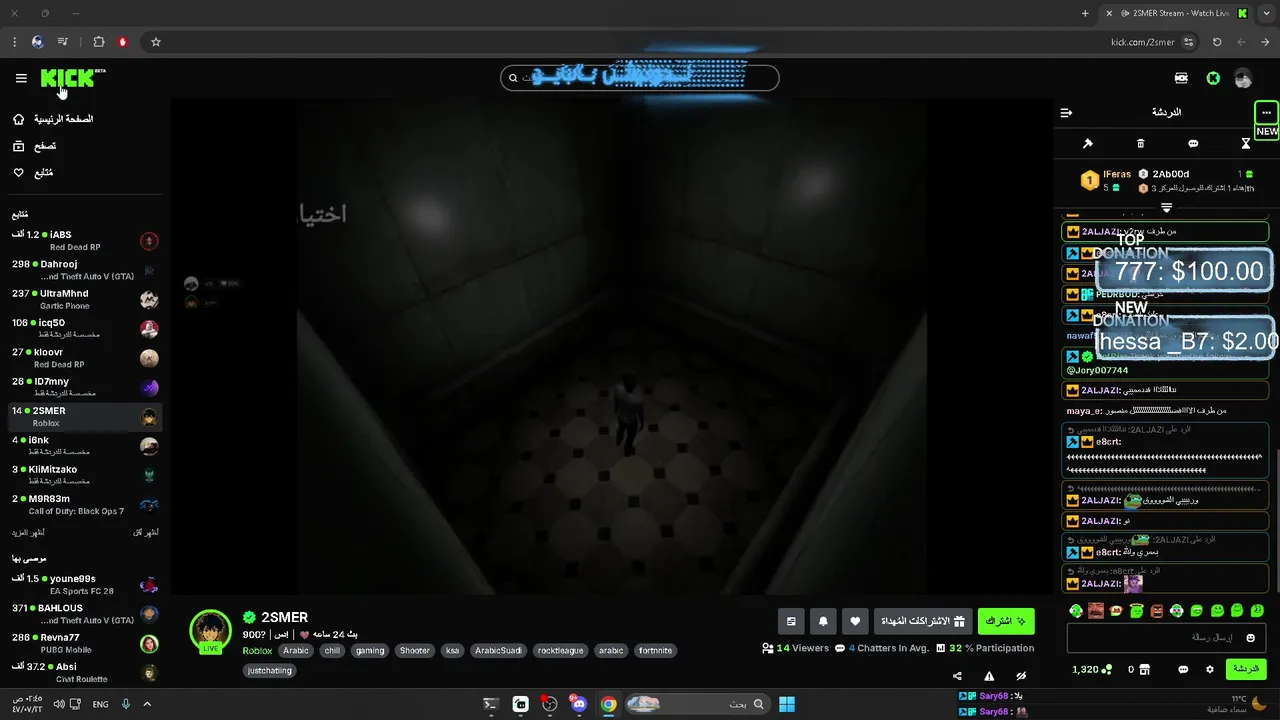Viewport: 1280px width, 720px height.
Task: Open chat settings gear
Action: [1209, 669]
